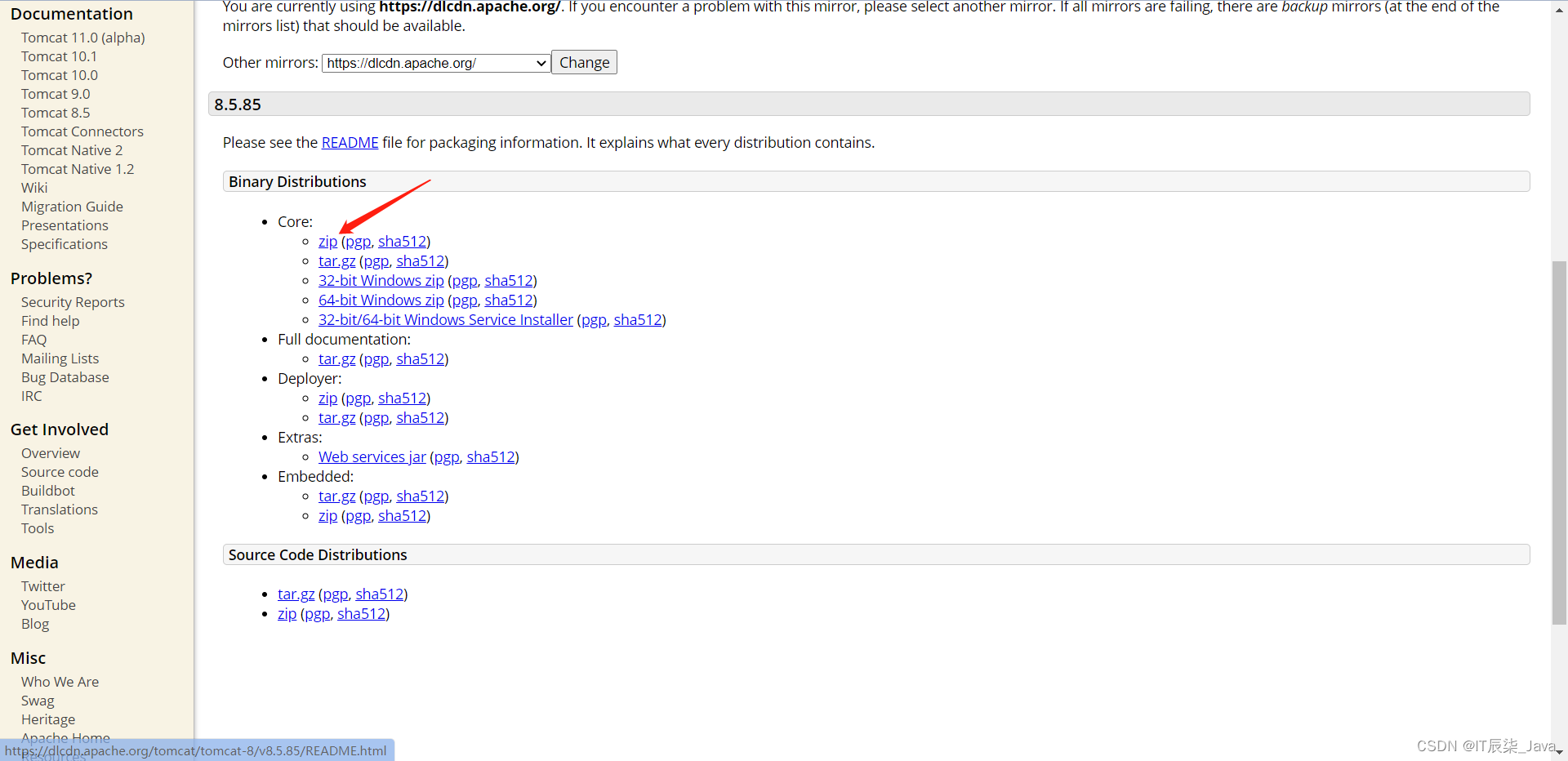The width and height of the screenshot is (1568, 761).
Task: Open the Tools link
Action: (x=38, y=528)
